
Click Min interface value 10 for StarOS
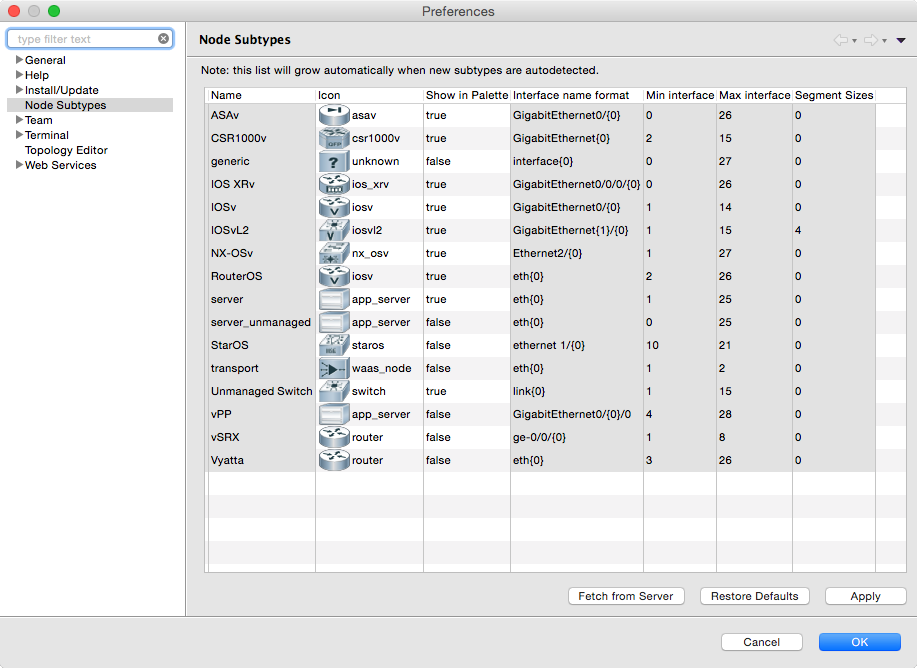tap(652, 345)
